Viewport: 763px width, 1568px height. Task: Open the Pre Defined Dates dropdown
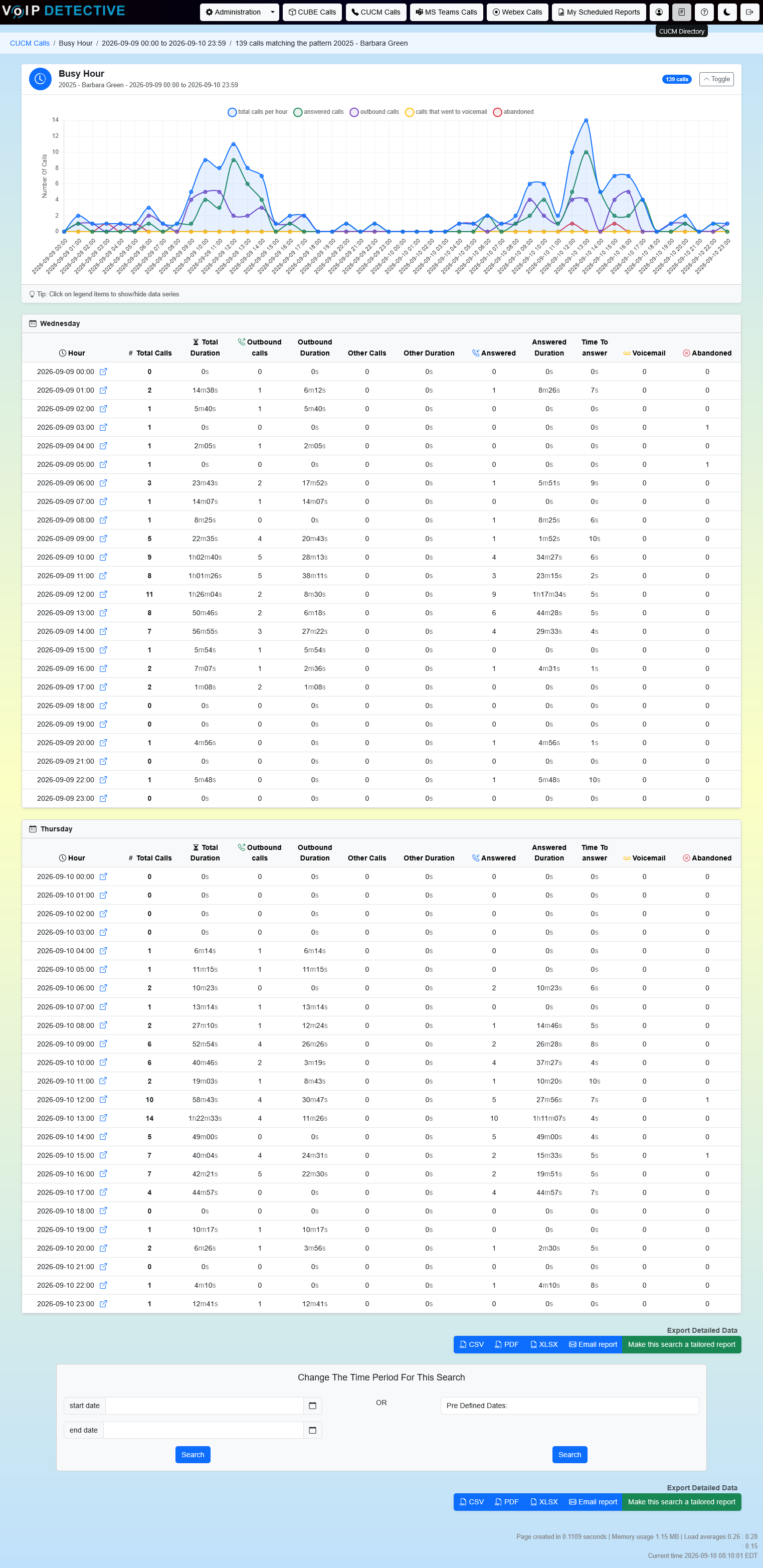pyautogui.click(x=569, y=1406)
